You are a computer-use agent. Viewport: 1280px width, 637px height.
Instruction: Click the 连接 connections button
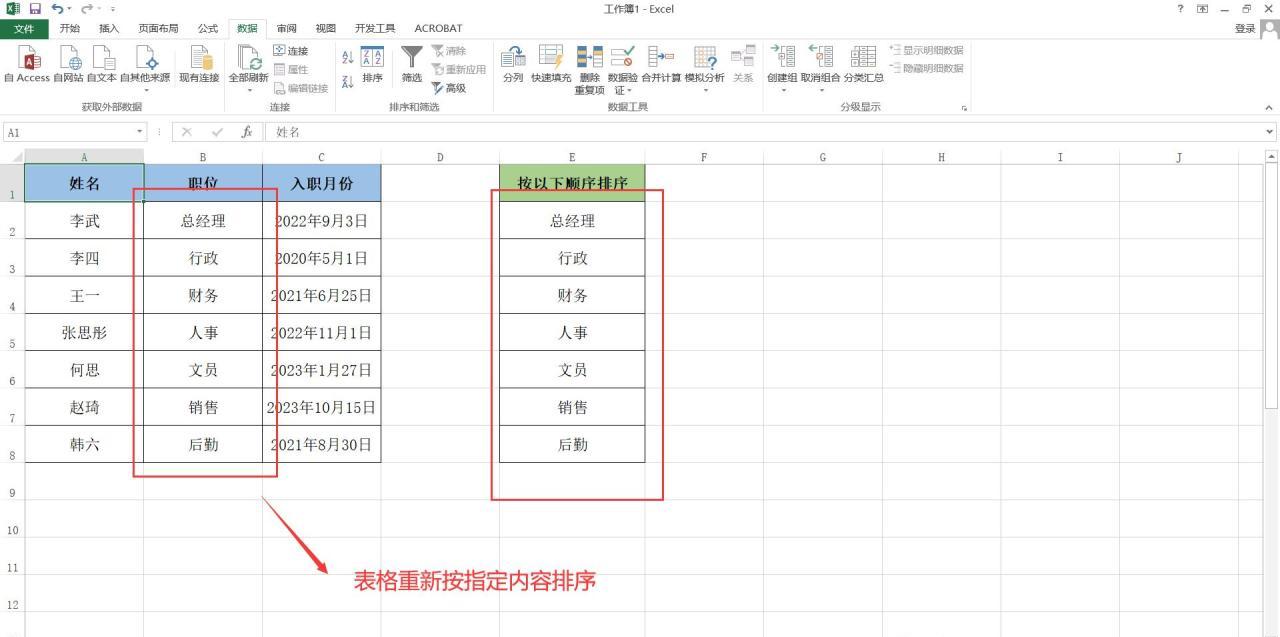[x=291, y=51]
